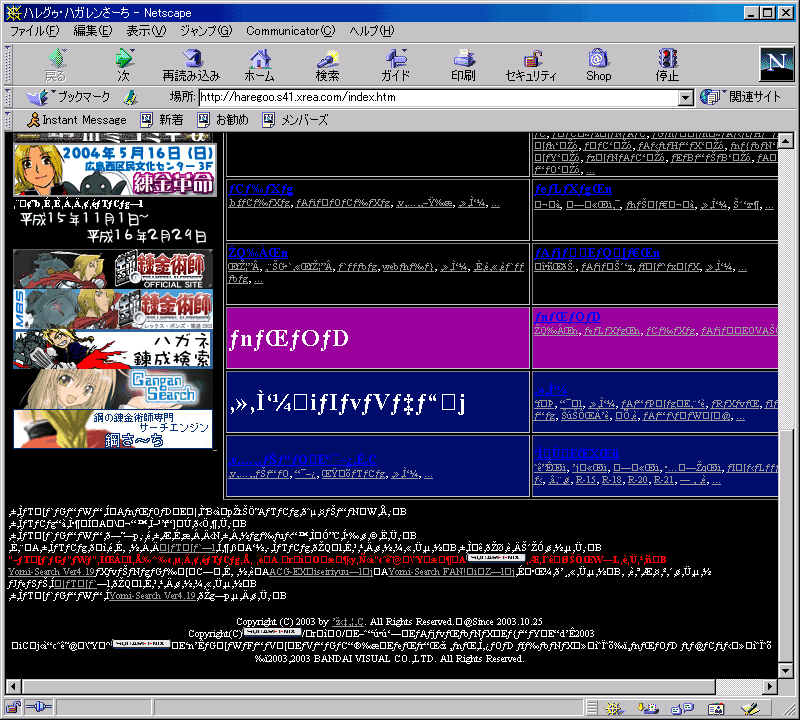Stop loading with the 停止 button

click(667, 65)
